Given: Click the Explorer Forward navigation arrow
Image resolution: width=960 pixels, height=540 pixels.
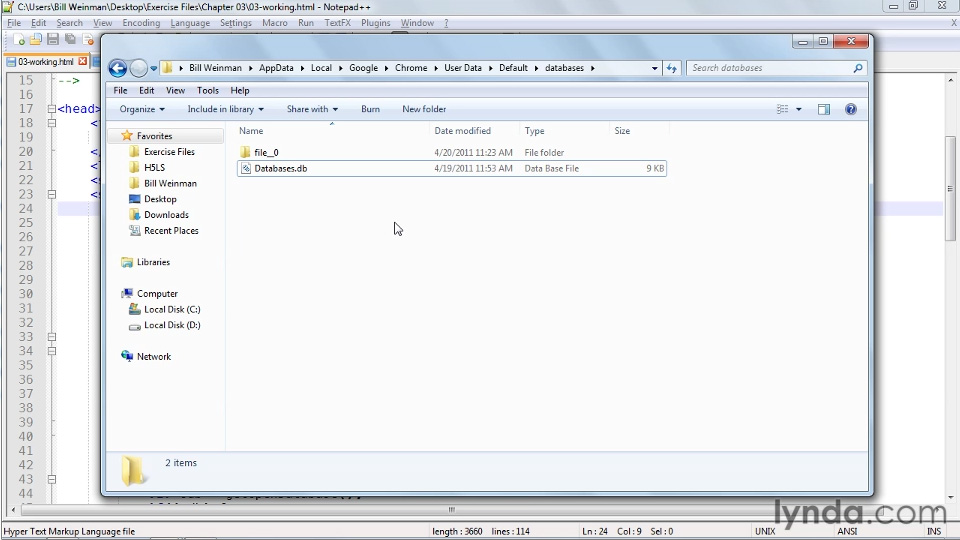Looking at the screenshot, I should click(139, 68).
